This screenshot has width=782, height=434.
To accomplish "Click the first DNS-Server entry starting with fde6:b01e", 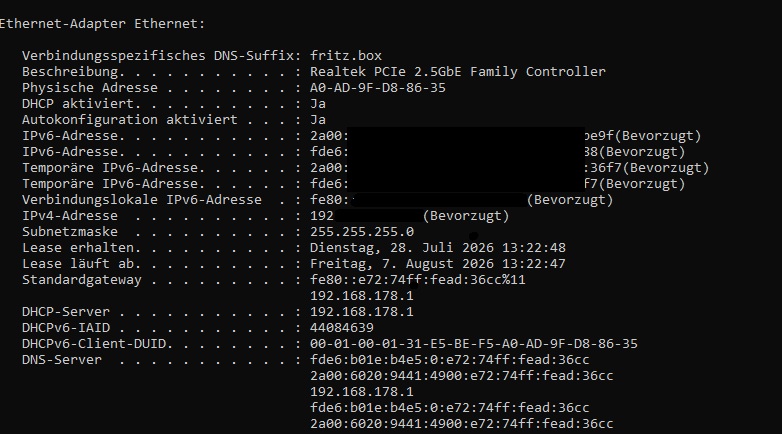I will click(x=449, y=360).
